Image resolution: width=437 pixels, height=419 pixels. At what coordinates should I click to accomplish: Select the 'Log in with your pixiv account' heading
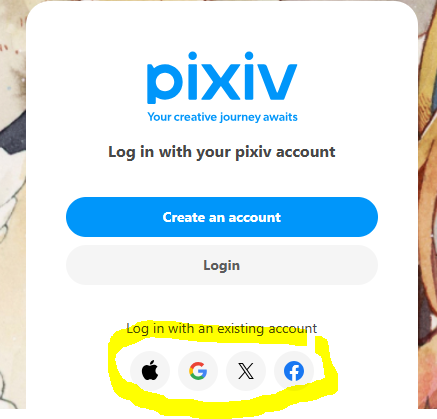222,152
